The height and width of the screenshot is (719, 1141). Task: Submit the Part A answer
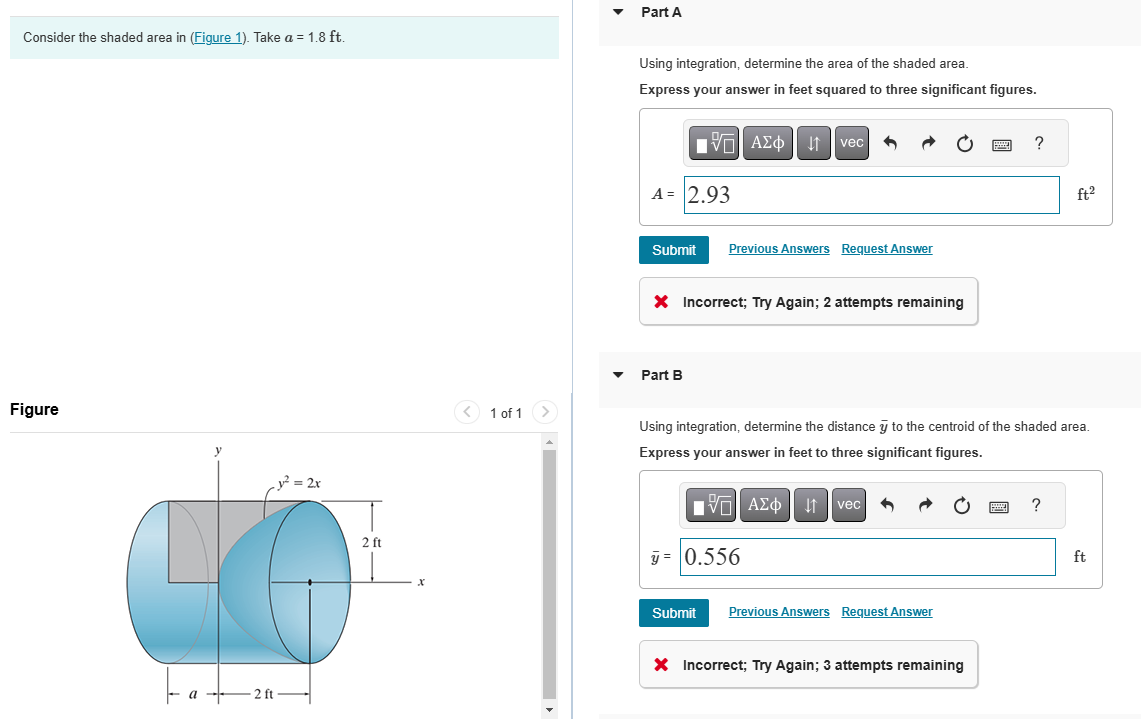point(673,250)
